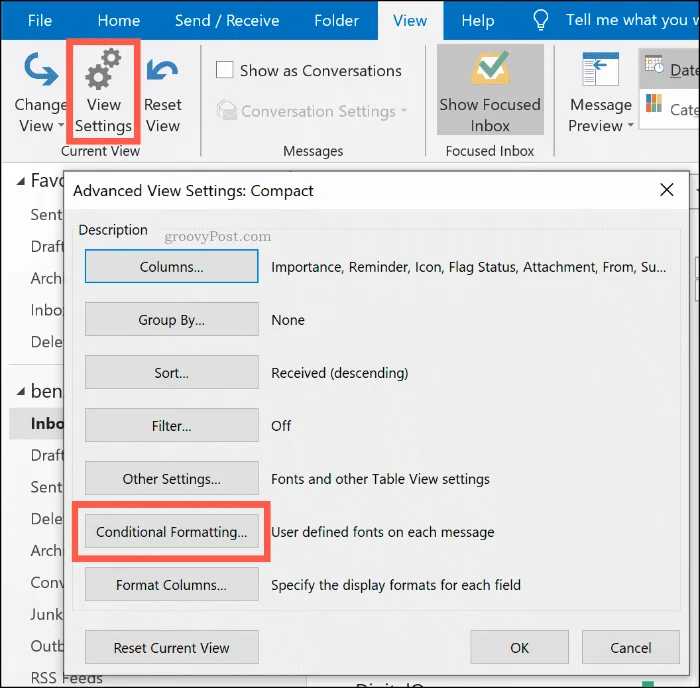Open the Change View dropdown
Image resolution: width=700 pixels, height=688 pixels.
(x=39, y=92)
